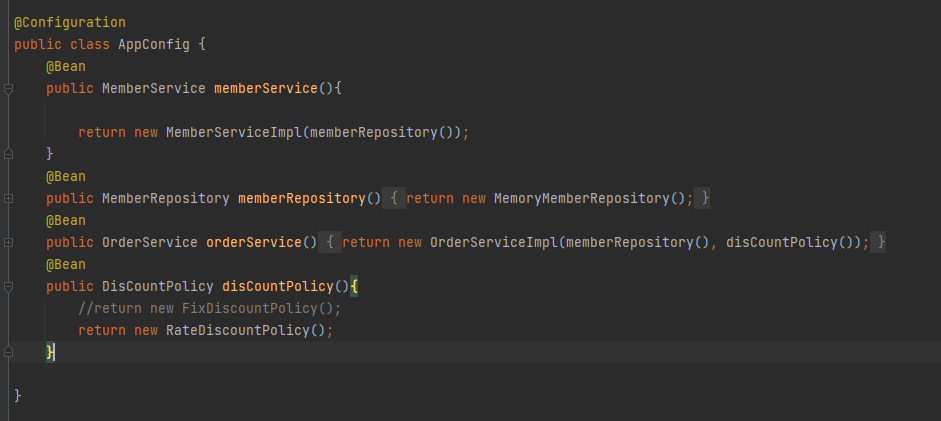Click the memberRepository method name declaration
The image size is (941, 421).
point(302,199)
